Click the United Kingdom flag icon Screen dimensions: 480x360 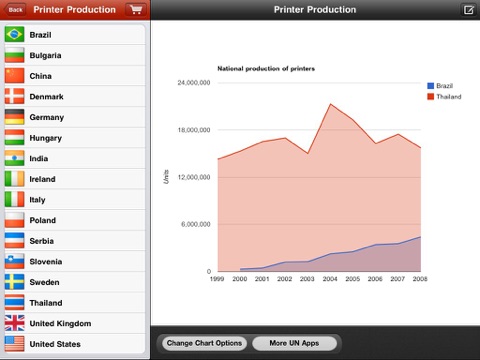14,323
